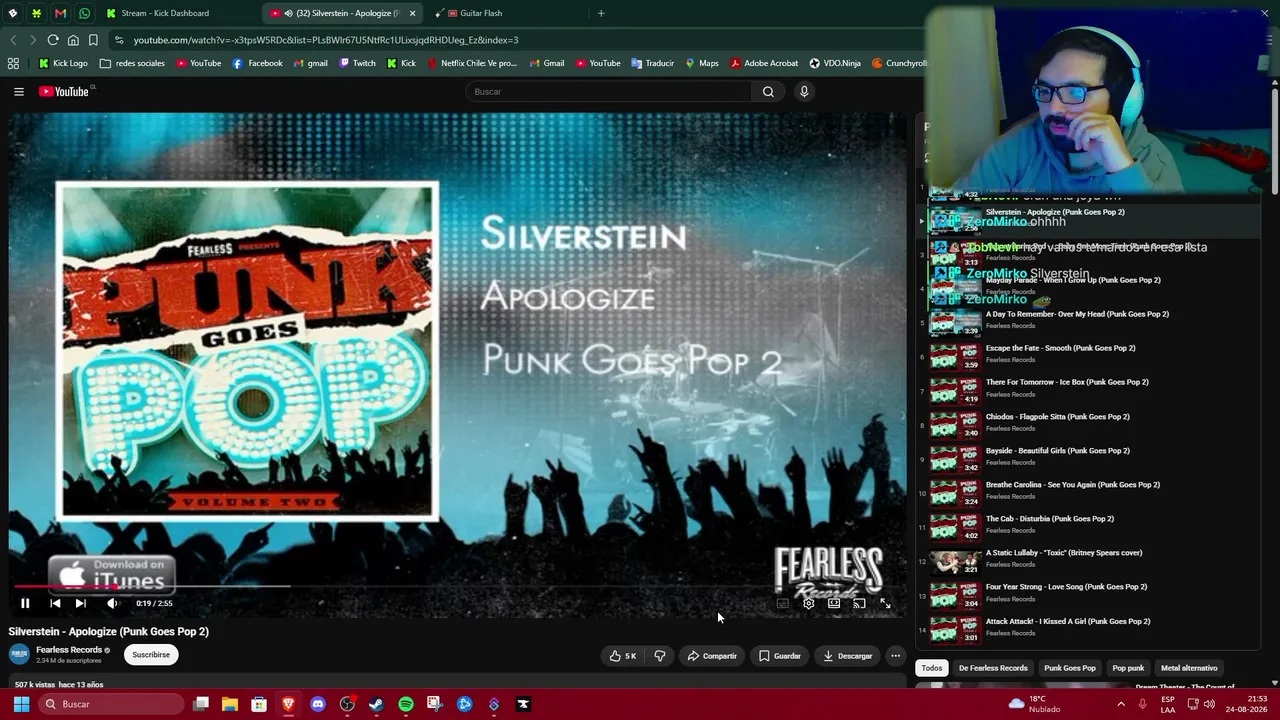Viewport: 1280px width, 720px height.
Task: Open the Adobe Acrobat bookmark
Action: [764, 63]
